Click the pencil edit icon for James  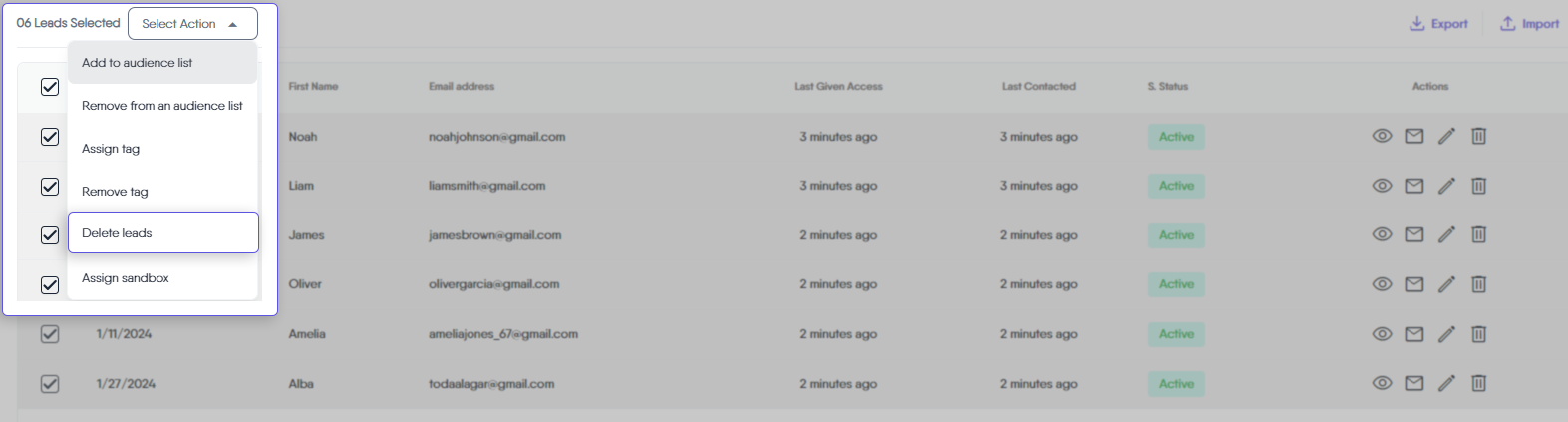tap(1446, 234)
